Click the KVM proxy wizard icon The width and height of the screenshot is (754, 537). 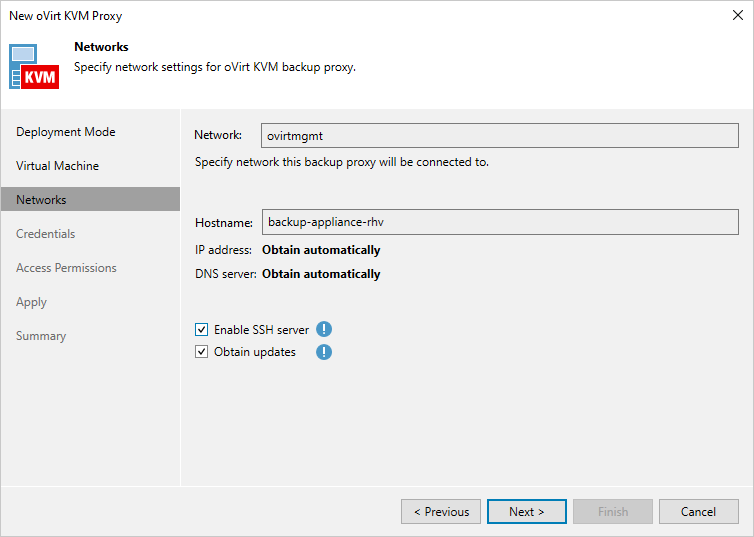point(36,65)
